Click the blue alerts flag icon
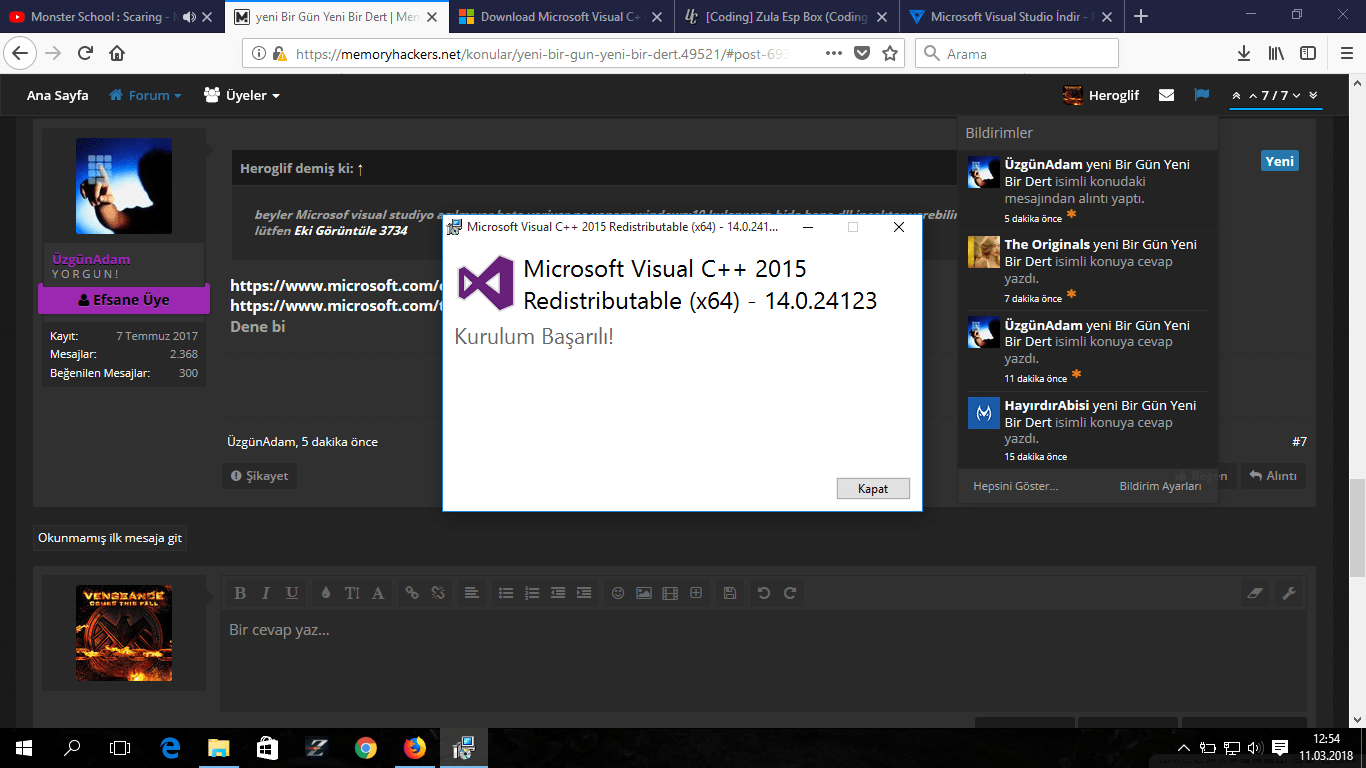 [1202, 95]
